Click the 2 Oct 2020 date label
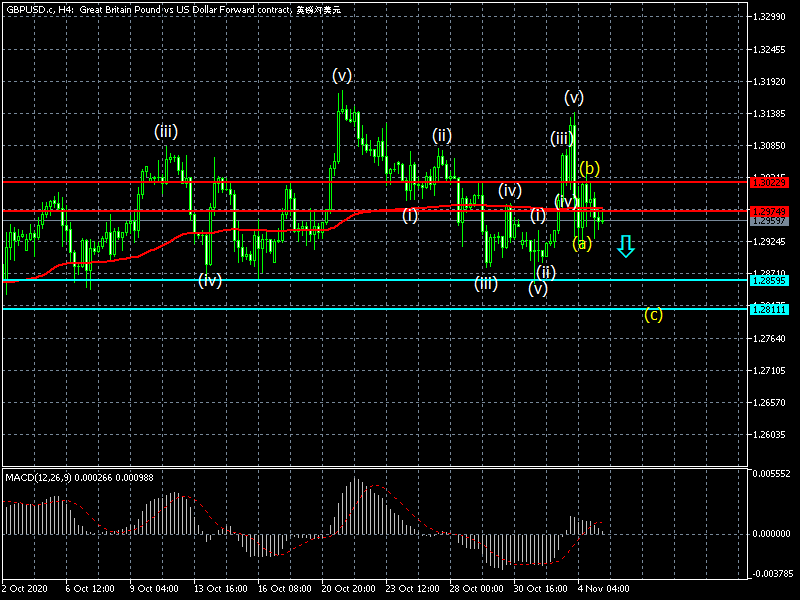This screenshot has width=800, height=600. click(24, 590)
